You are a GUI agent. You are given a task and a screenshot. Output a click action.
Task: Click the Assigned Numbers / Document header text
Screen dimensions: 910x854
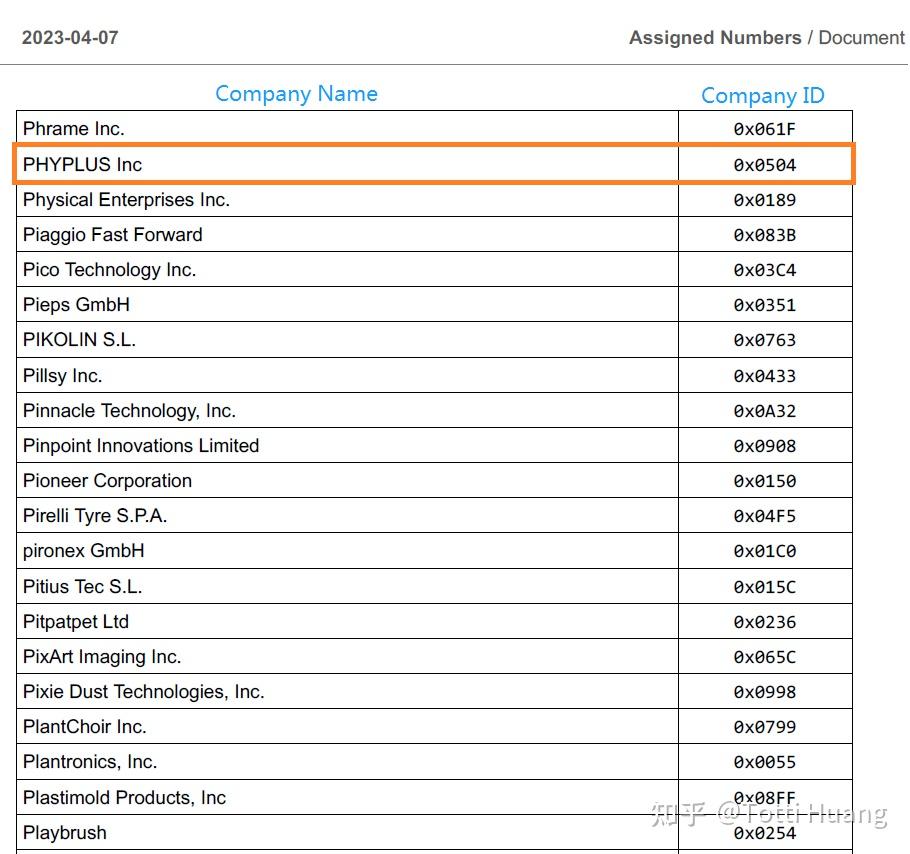click(767, 38)
